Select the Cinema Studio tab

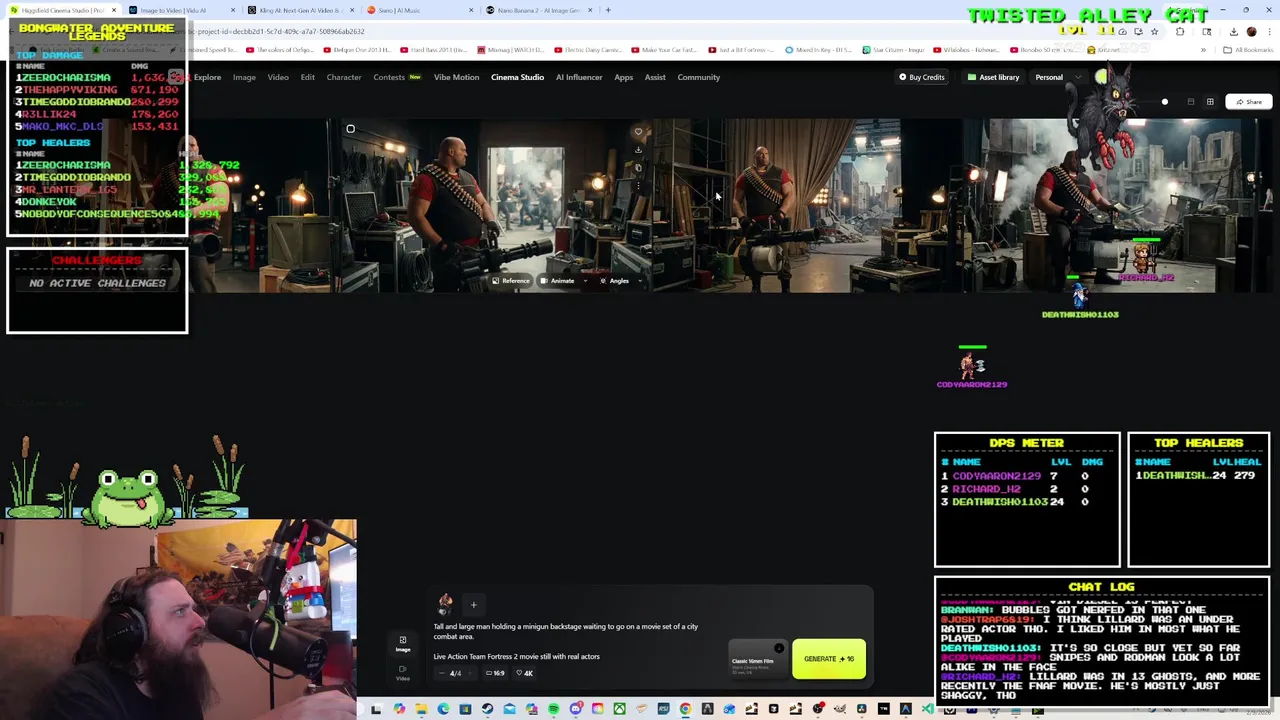pyautogui.click(x=517, y=77)
